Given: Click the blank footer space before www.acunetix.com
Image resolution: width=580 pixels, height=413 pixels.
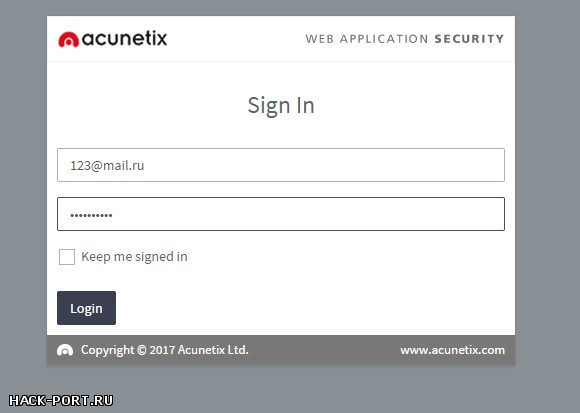Looking at the screenshot, I should [x=324, y=350].
